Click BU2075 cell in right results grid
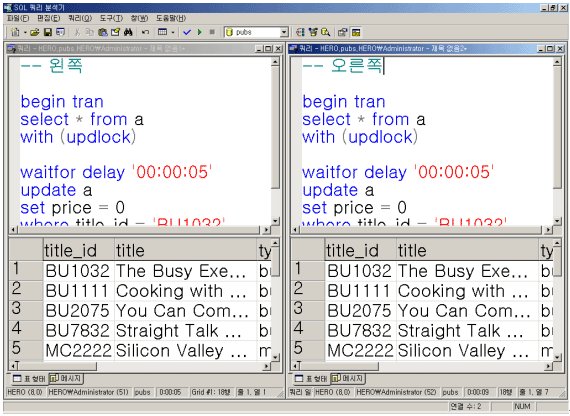The image size is (570, 416). tap(361, 311)
